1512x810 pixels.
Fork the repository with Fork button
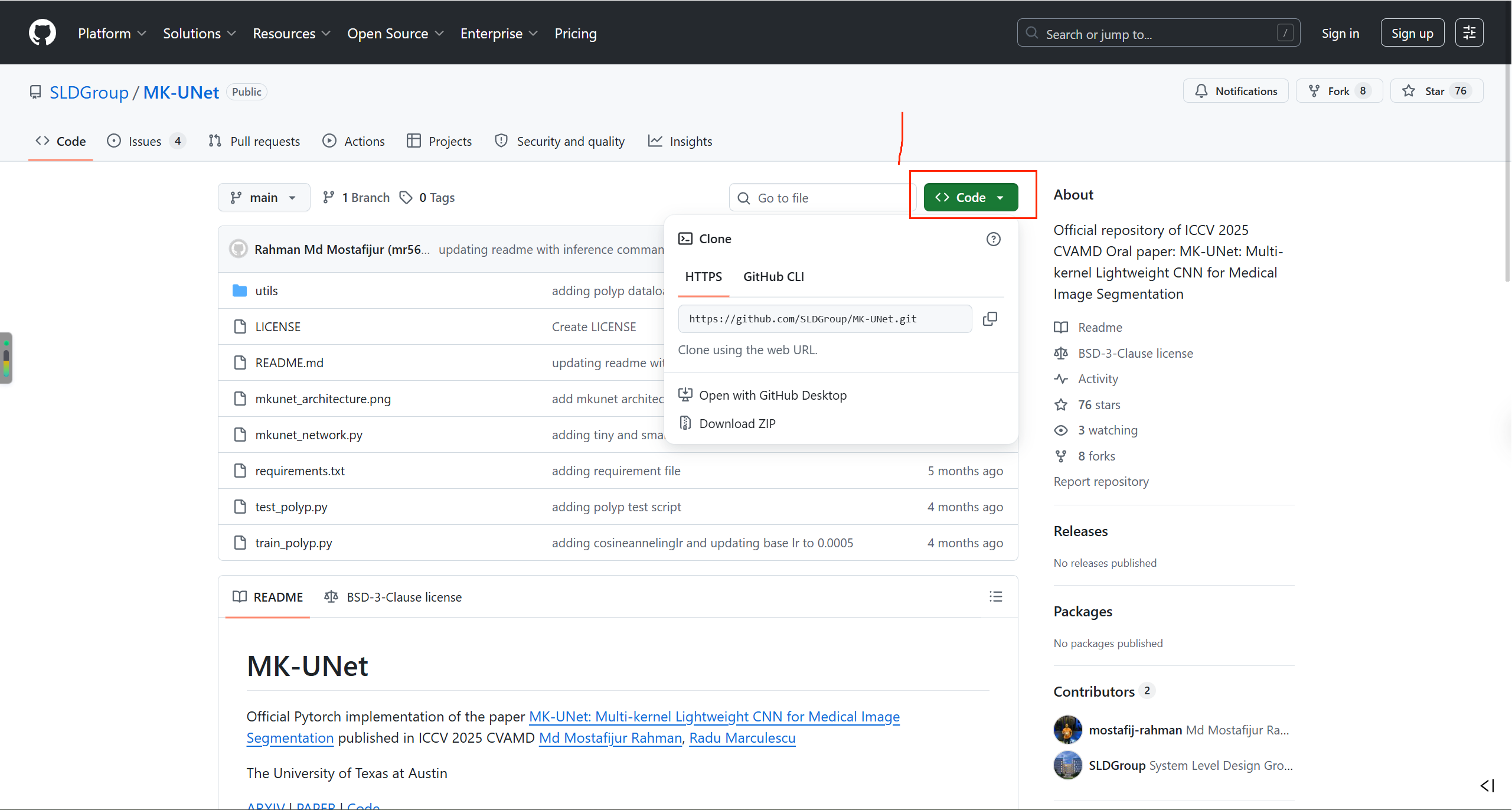[x=1339, y=91]
